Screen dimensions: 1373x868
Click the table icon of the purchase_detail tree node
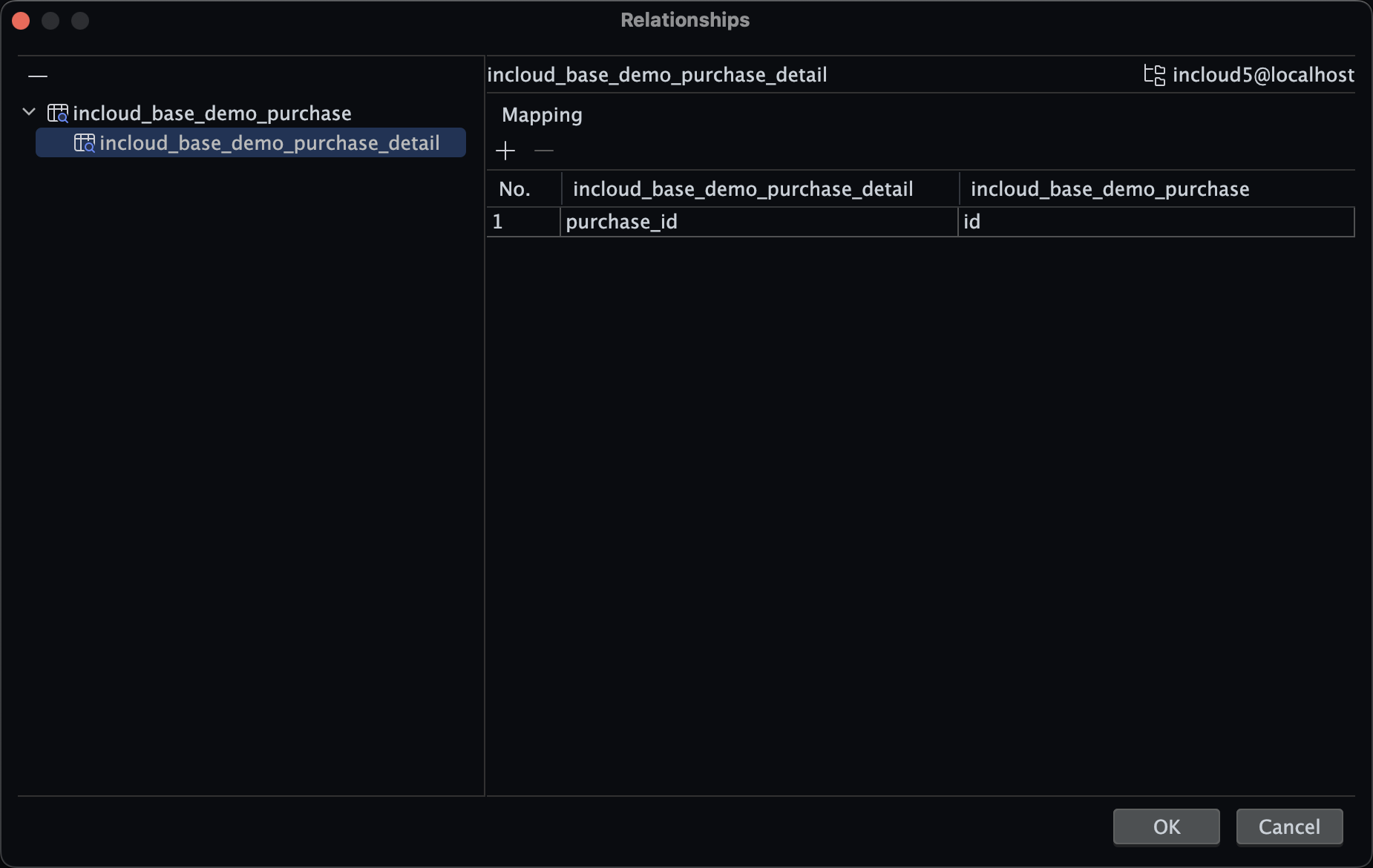click(85, 143)
